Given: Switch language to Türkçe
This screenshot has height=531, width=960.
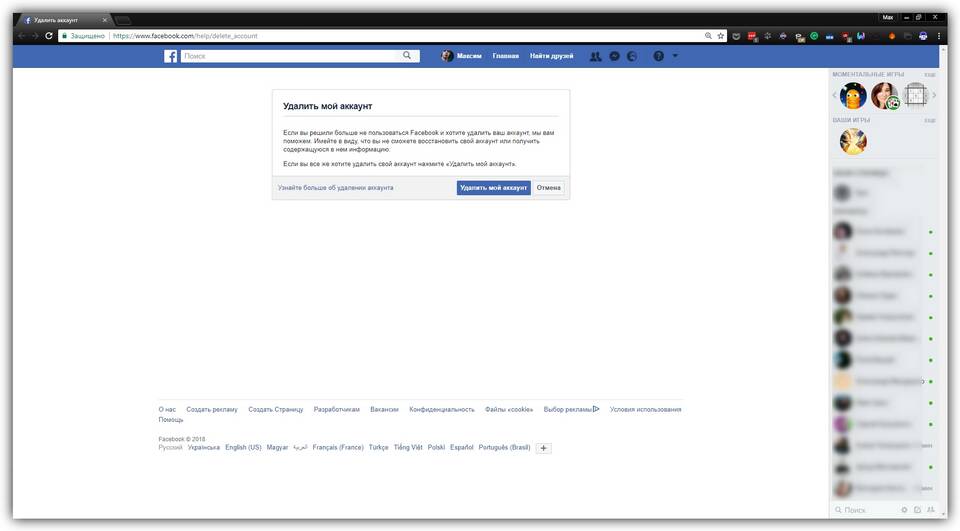Looking at the screenshot, I should tap(378, 448).
